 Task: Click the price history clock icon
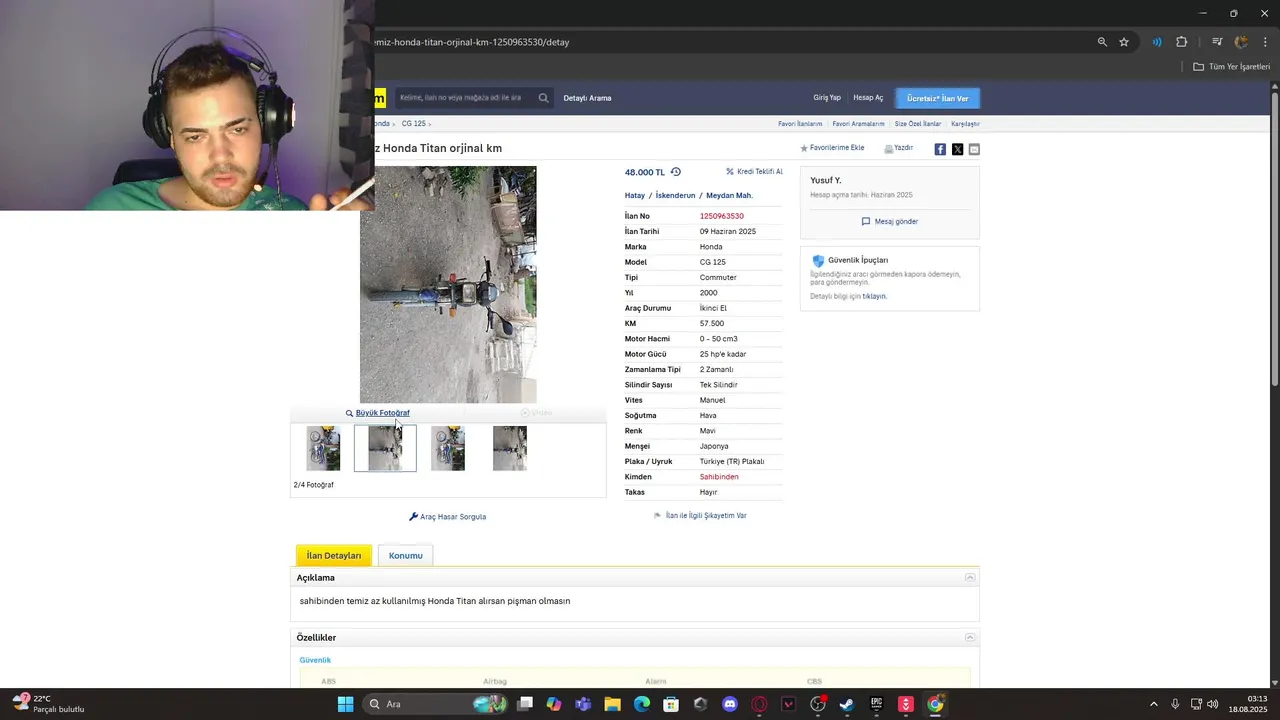[x=676, y=172]
